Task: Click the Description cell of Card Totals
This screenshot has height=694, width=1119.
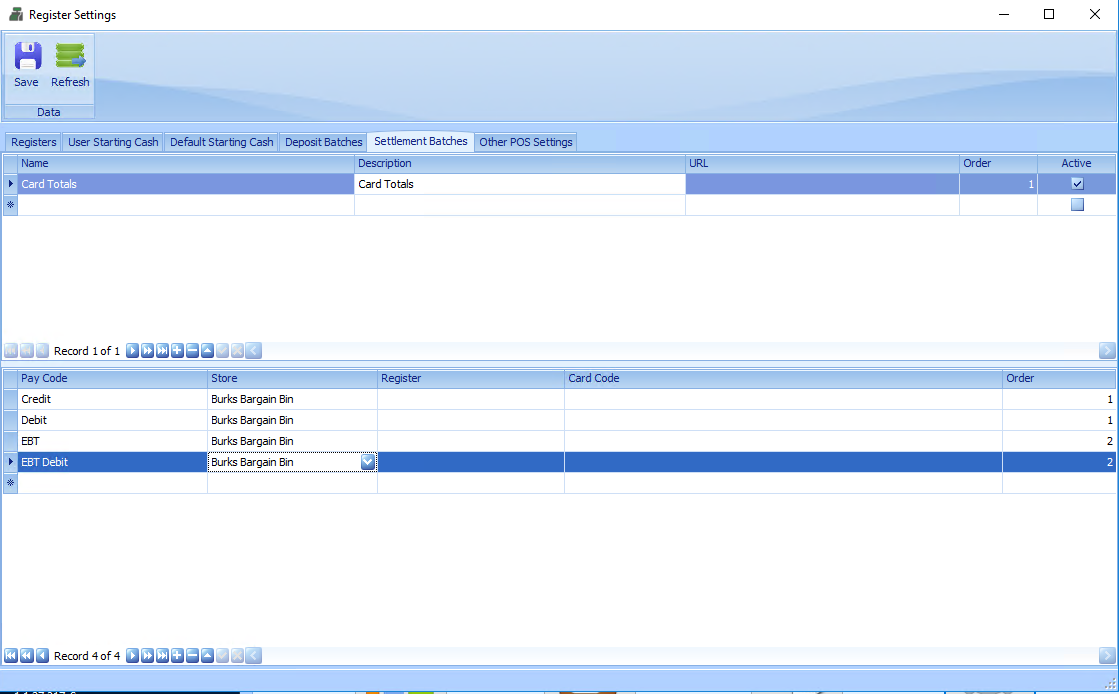Action: pos(519,184)
